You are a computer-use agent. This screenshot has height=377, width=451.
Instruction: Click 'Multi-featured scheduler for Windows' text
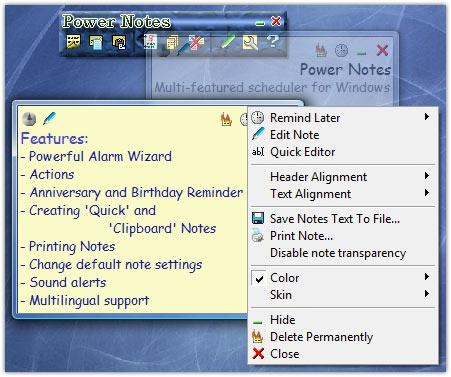[x=272, y=87]
